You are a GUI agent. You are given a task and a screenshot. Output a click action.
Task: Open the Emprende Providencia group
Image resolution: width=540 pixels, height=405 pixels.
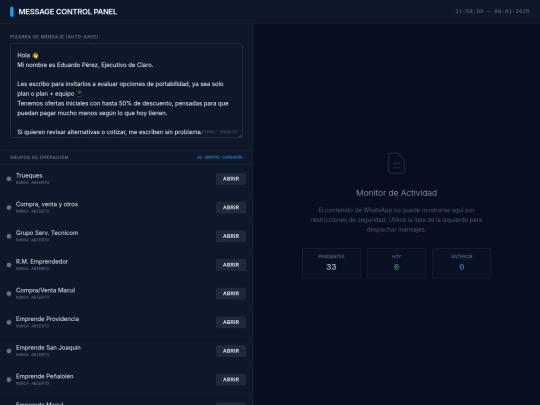click(231, 322)
